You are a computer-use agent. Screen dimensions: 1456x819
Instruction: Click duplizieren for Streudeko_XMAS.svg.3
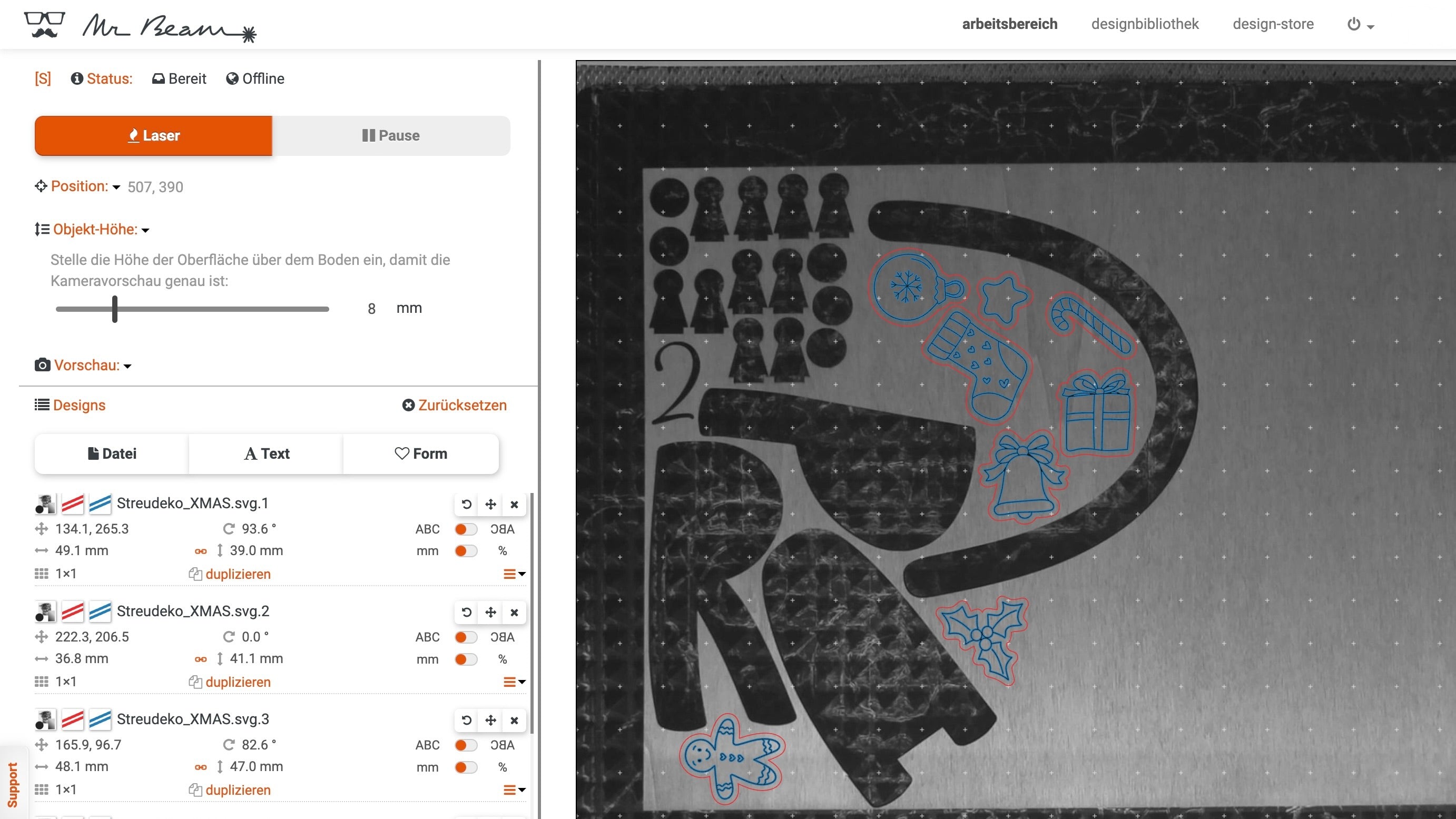237,790
